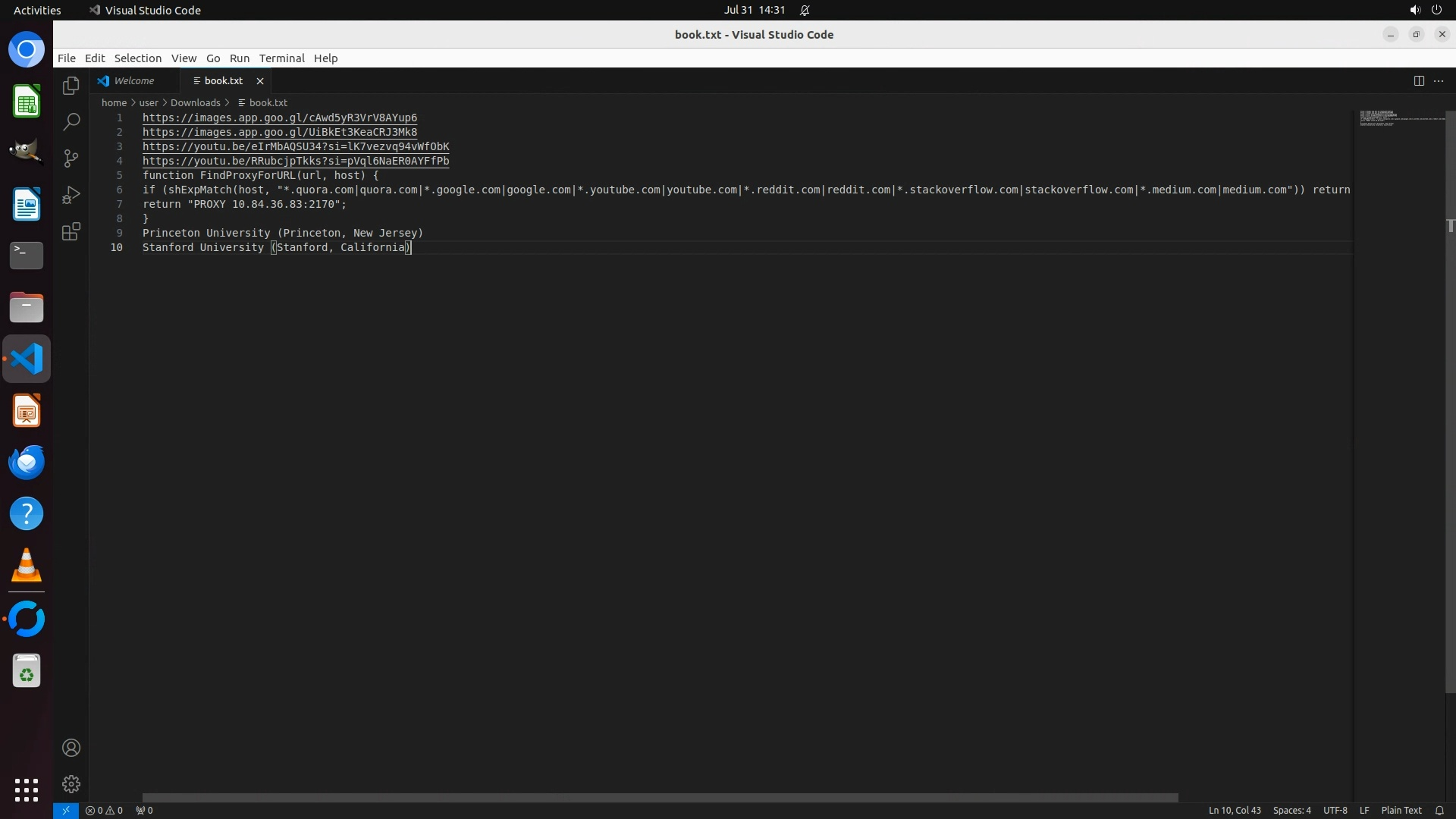Open the Extensions view icon
Viewport: 1456px width, 819px height.
[71, 231]
